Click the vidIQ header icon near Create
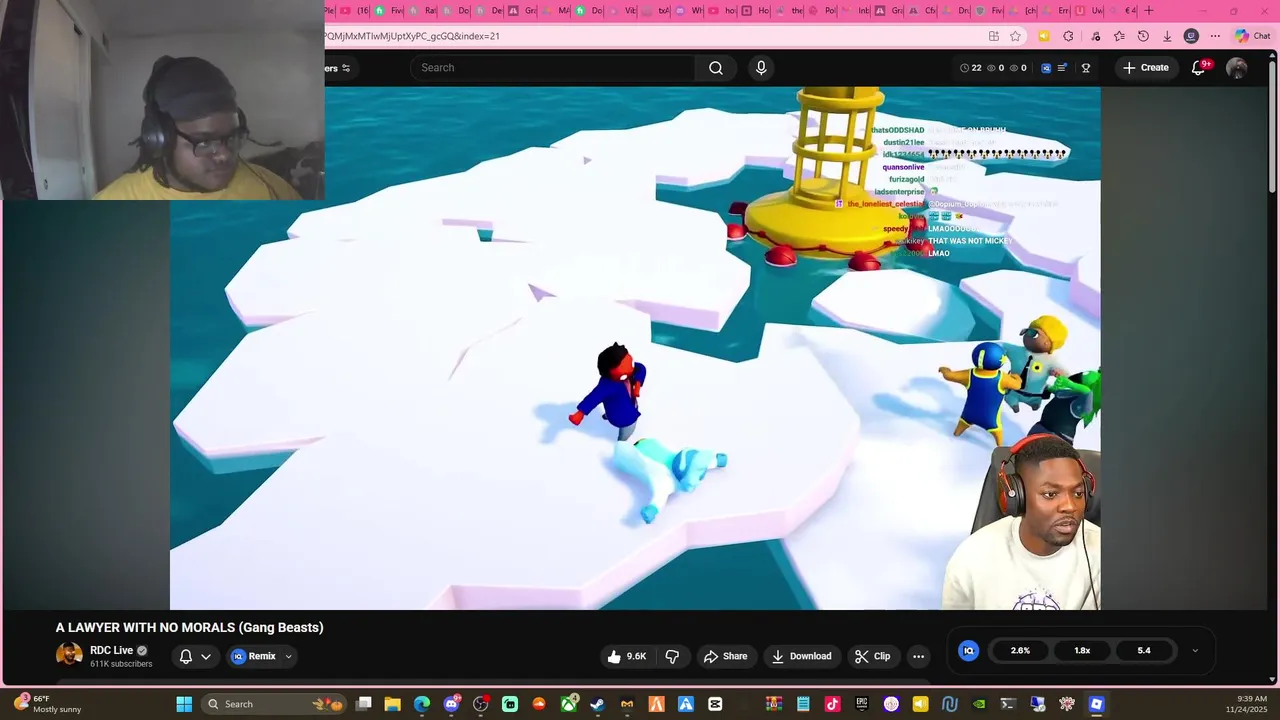The width and height of the screenshot is (1280, 720). pyautogui.click(x=1046, y=68)
